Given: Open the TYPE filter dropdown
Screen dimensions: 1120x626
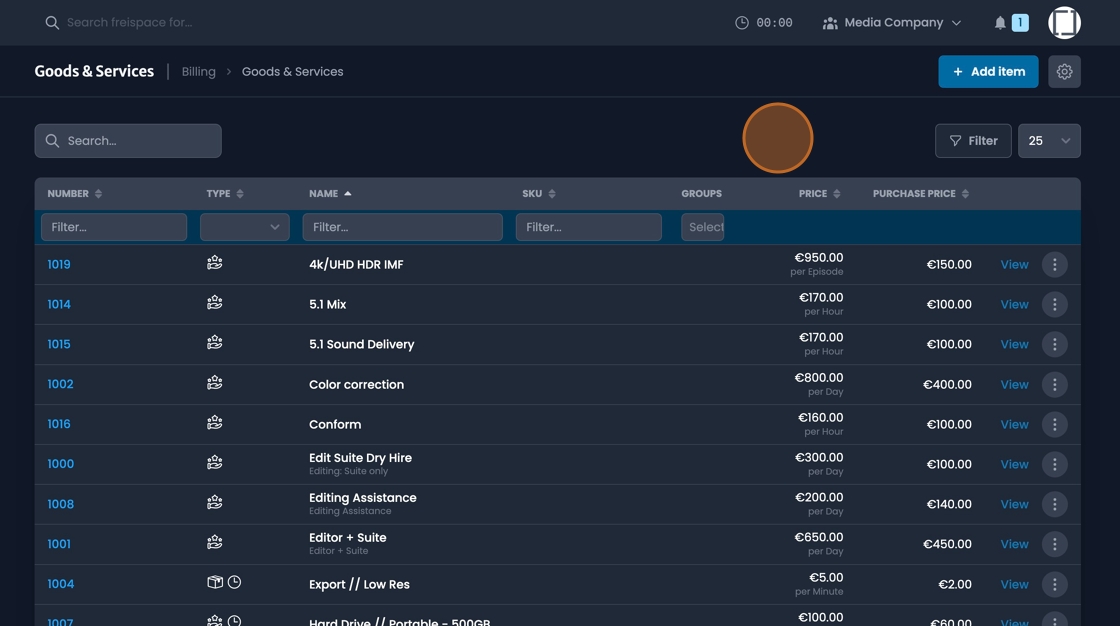Looking at the screenshot, I should coord(244,227).
